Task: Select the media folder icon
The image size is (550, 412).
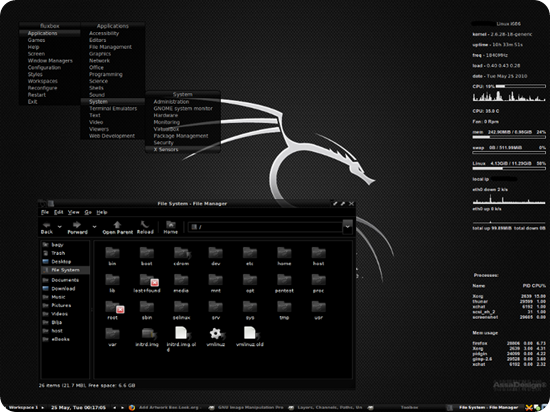Action: tap(181, 280)
